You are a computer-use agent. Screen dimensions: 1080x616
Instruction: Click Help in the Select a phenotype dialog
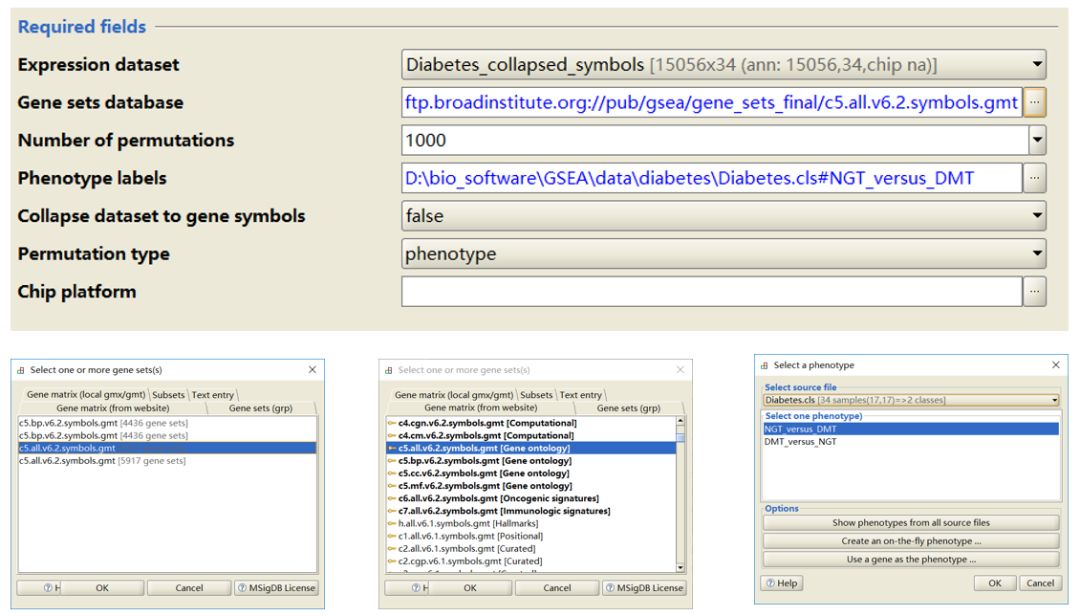click(782, 583)
